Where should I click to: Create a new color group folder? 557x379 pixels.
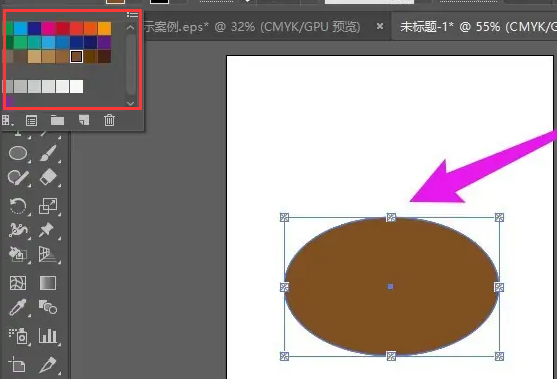[57, 120]
